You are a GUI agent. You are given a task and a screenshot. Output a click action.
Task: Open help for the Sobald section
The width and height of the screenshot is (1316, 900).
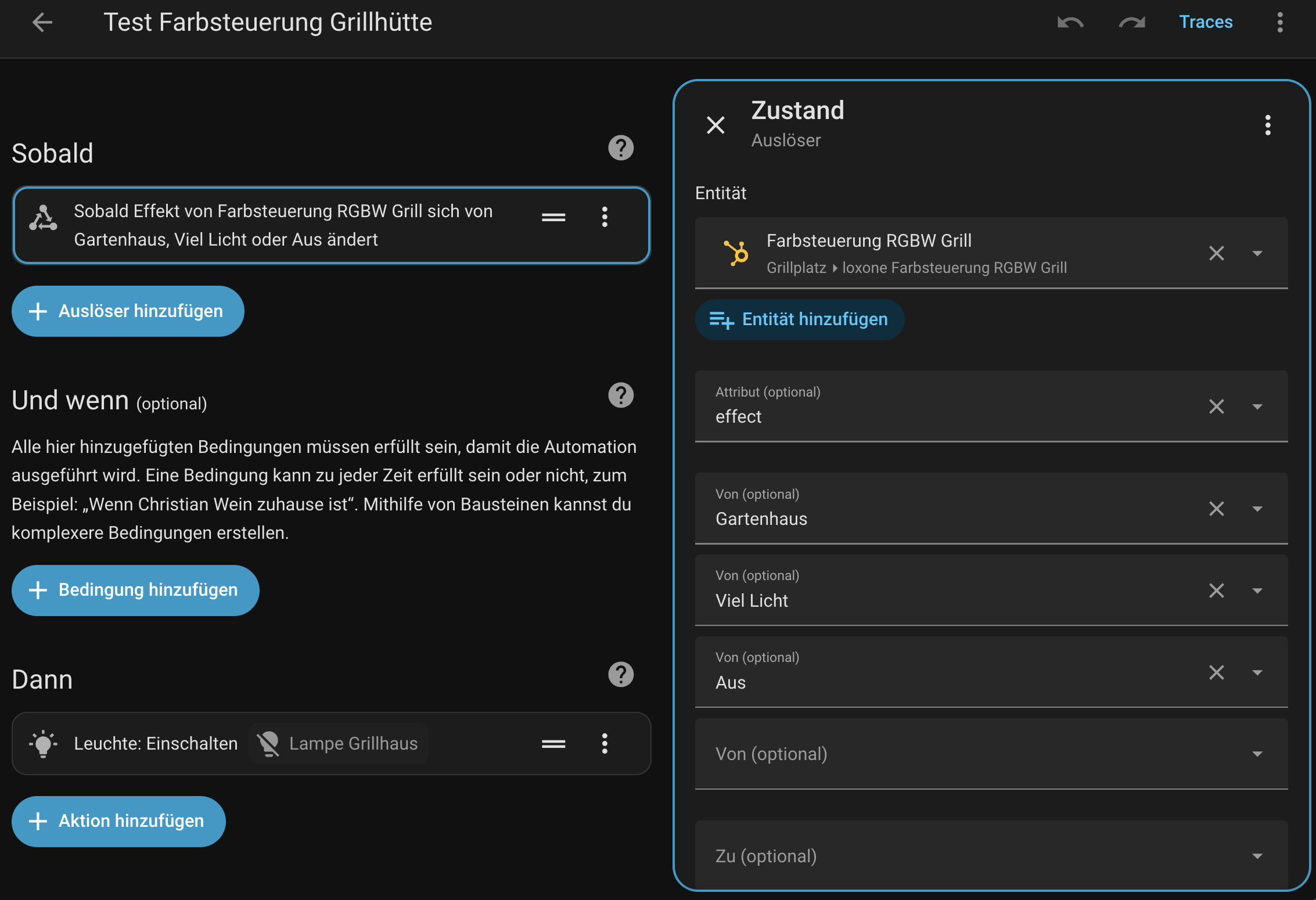coord(620,148)
